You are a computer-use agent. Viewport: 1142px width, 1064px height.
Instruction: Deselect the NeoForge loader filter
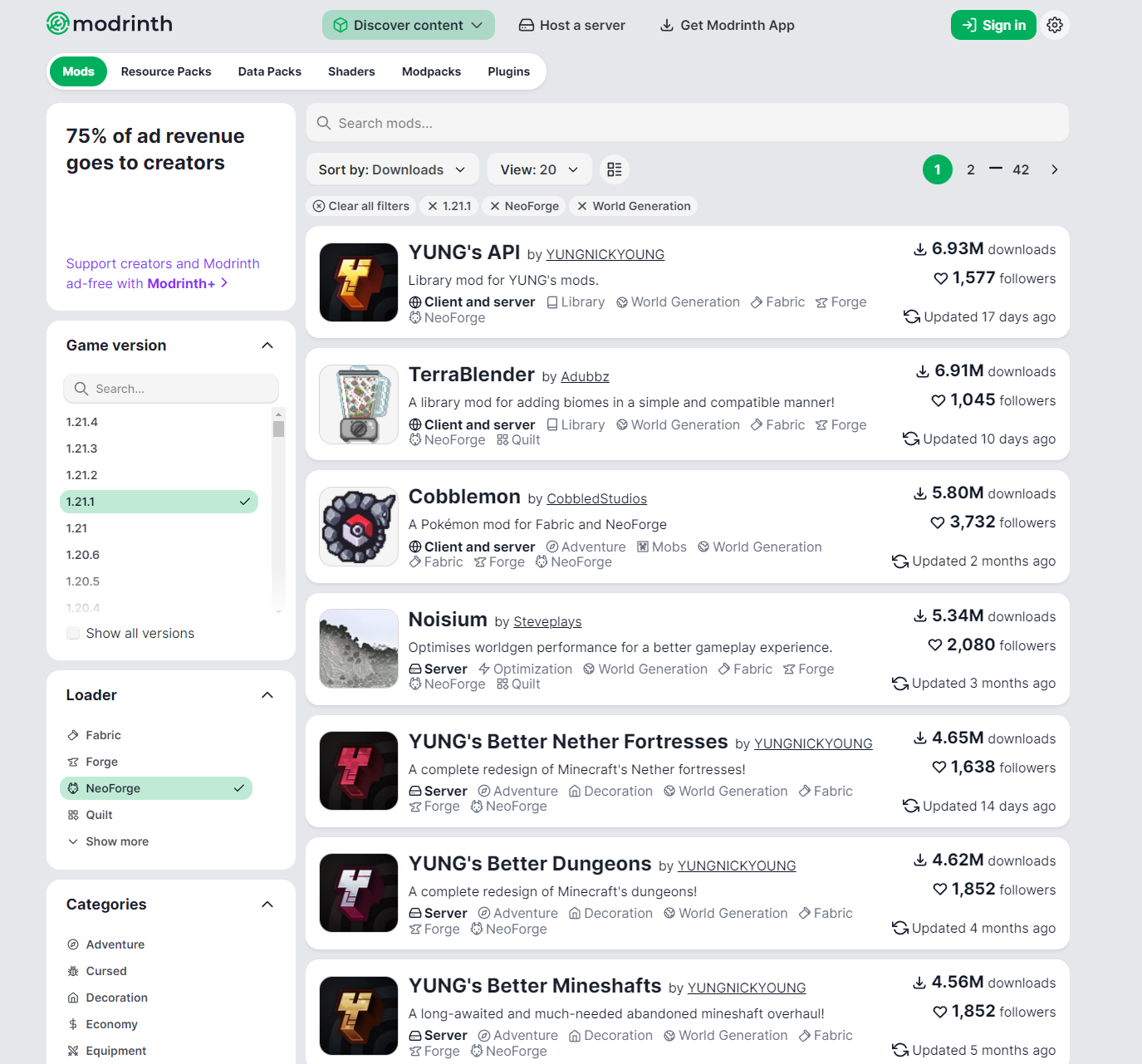pyautogui.click(x=156, y=788)
